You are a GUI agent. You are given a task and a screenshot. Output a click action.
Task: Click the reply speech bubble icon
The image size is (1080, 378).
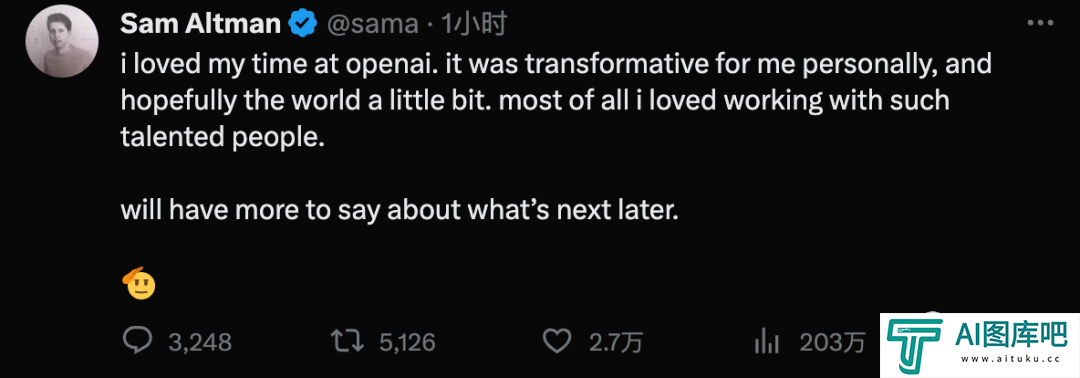pyautogui.click(x=136, y=341)
